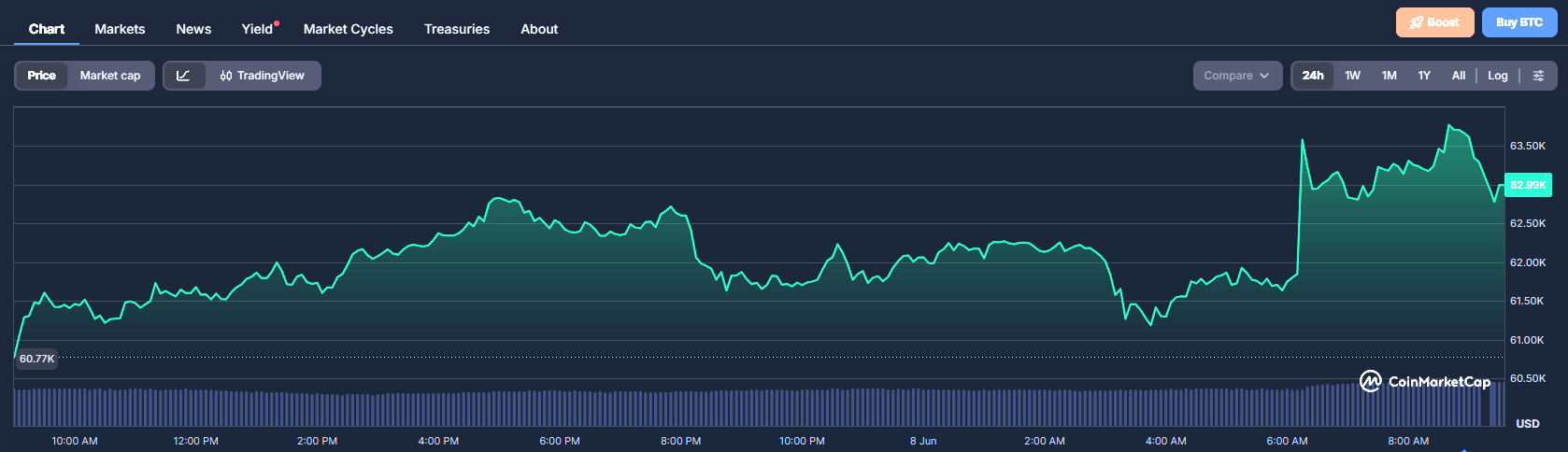
Task: Open the Treasuries tab
Action: pyautogui.click(x=457, y=29)
